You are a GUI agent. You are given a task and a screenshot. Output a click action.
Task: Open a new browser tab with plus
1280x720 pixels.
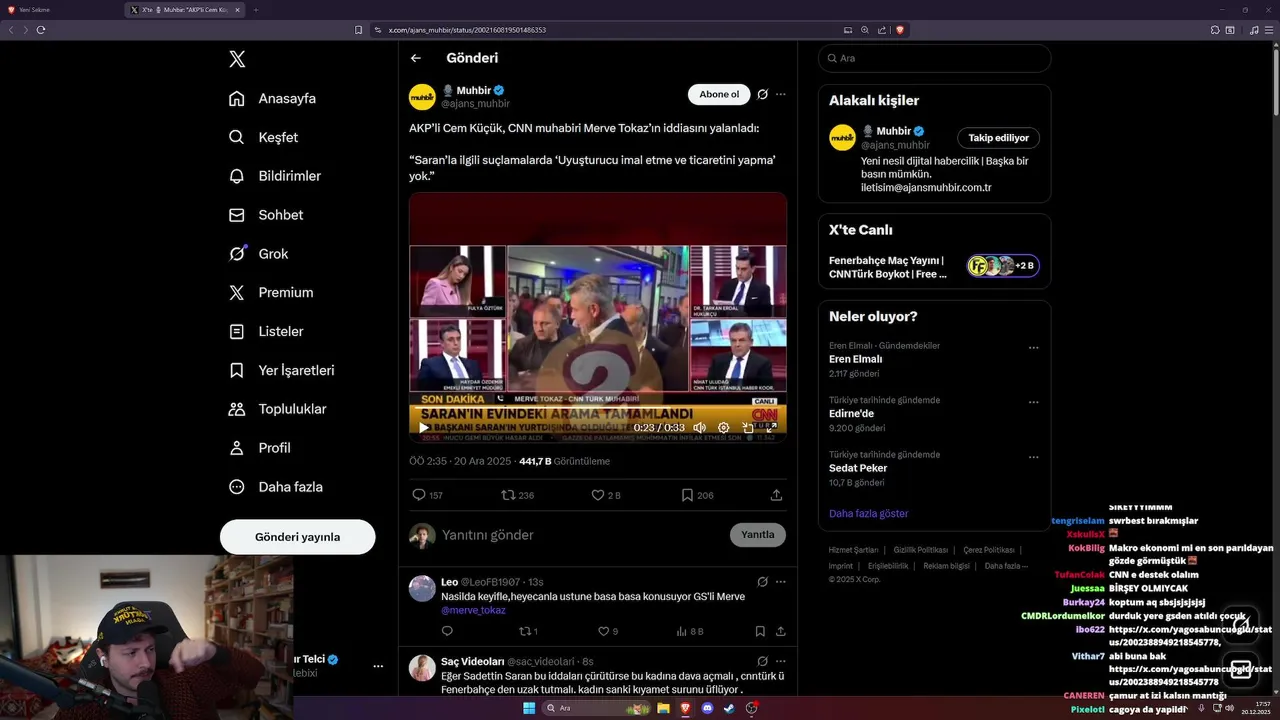tap(256, 9)
